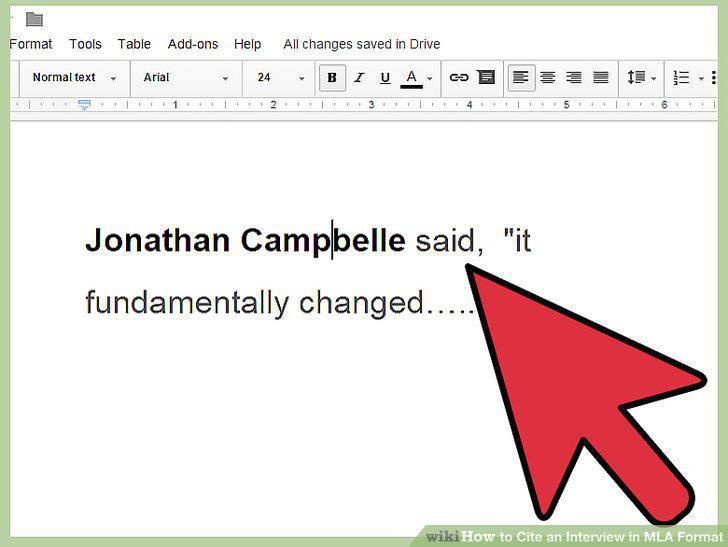
Task: Open the Format menu
Action: point(31,44)
